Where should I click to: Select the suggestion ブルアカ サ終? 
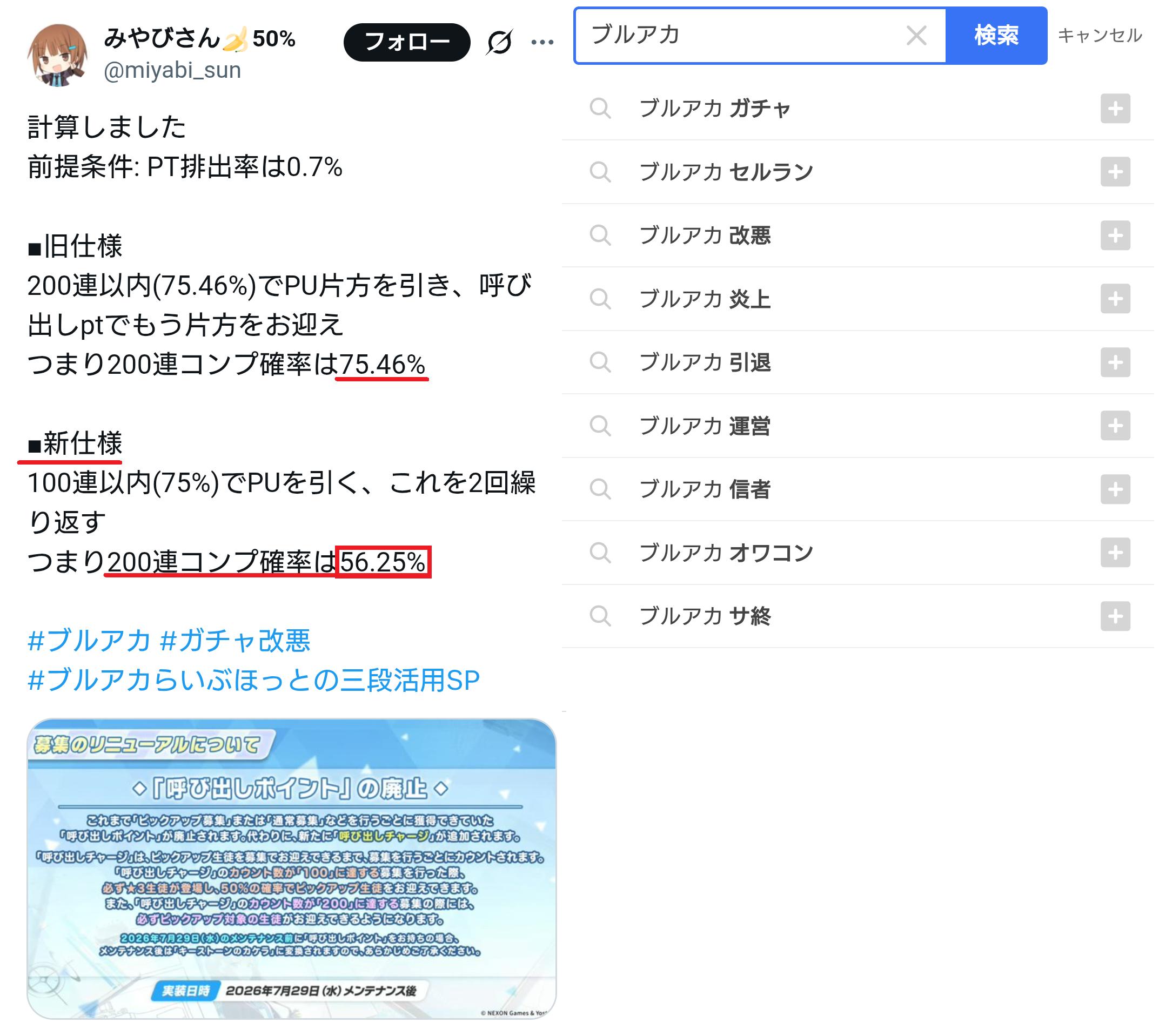(857, 616)
